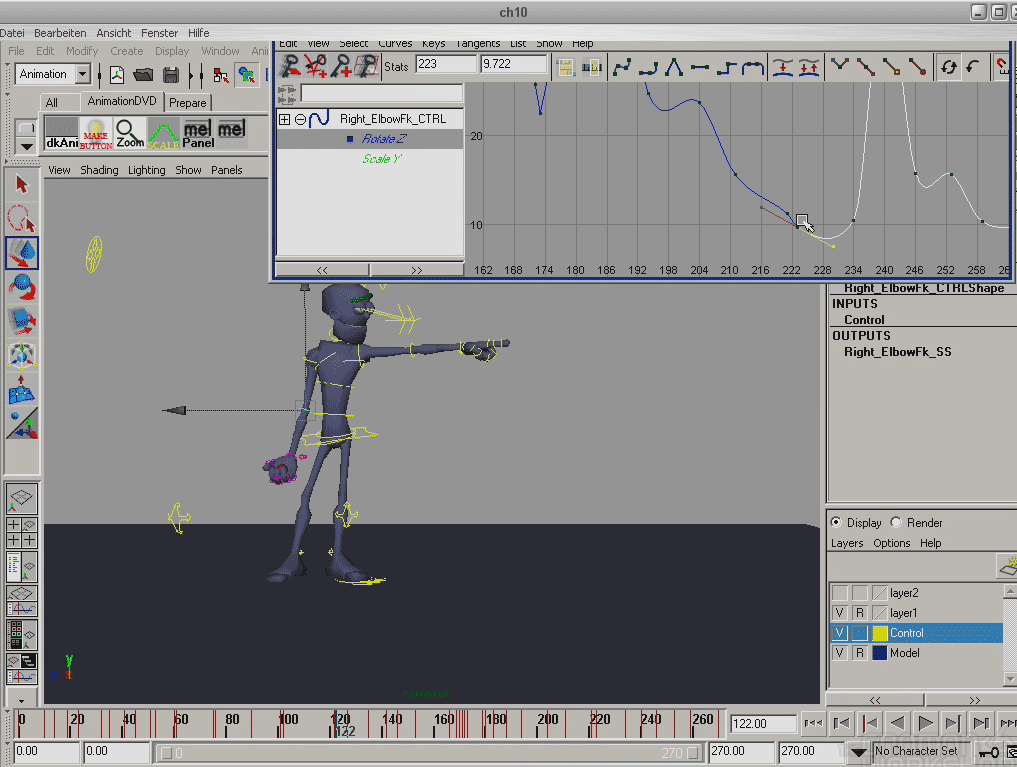Toggle visibility of the Model layer
1017x767 pixels.
pyautogui.click(x=840, y=653)
